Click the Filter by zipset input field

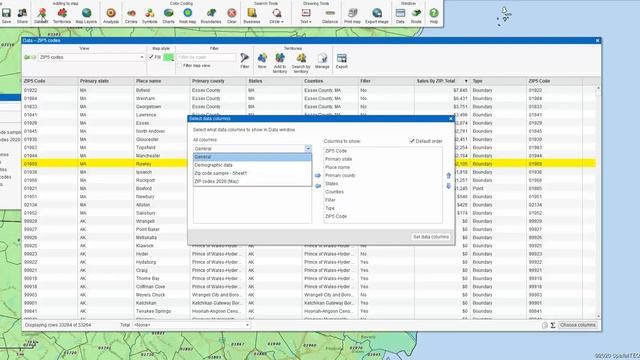coord(206,57)
